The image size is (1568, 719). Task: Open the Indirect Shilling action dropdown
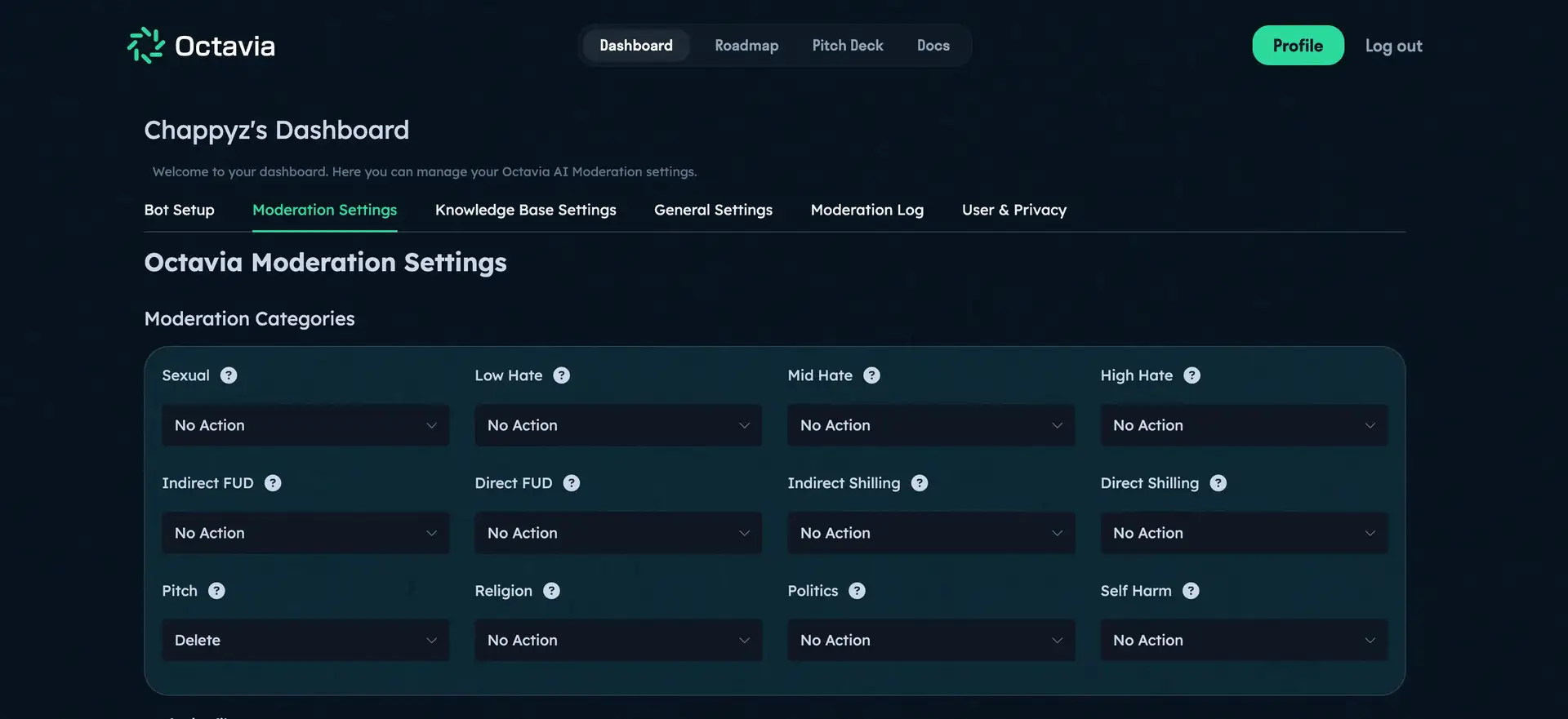[x=931, y=533]
